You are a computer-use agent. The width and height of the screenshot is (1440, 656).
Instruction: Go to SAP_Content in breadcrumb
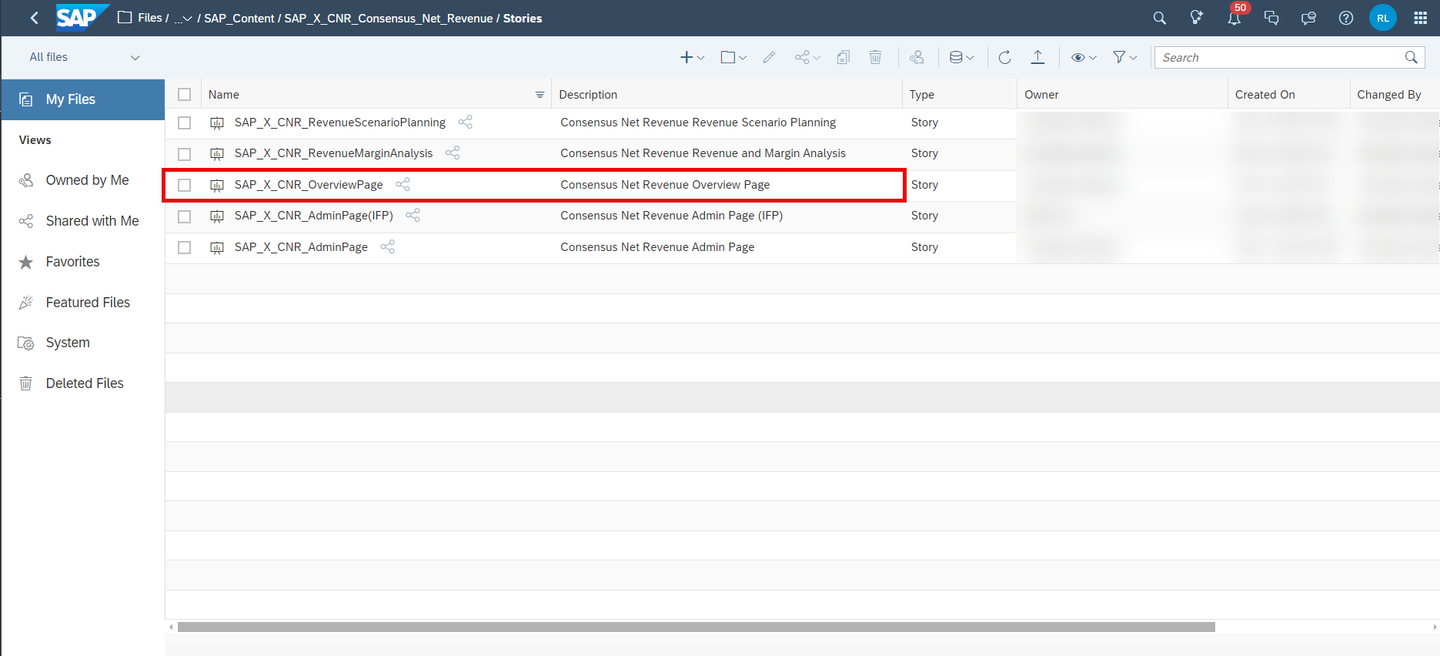(240, 18)
